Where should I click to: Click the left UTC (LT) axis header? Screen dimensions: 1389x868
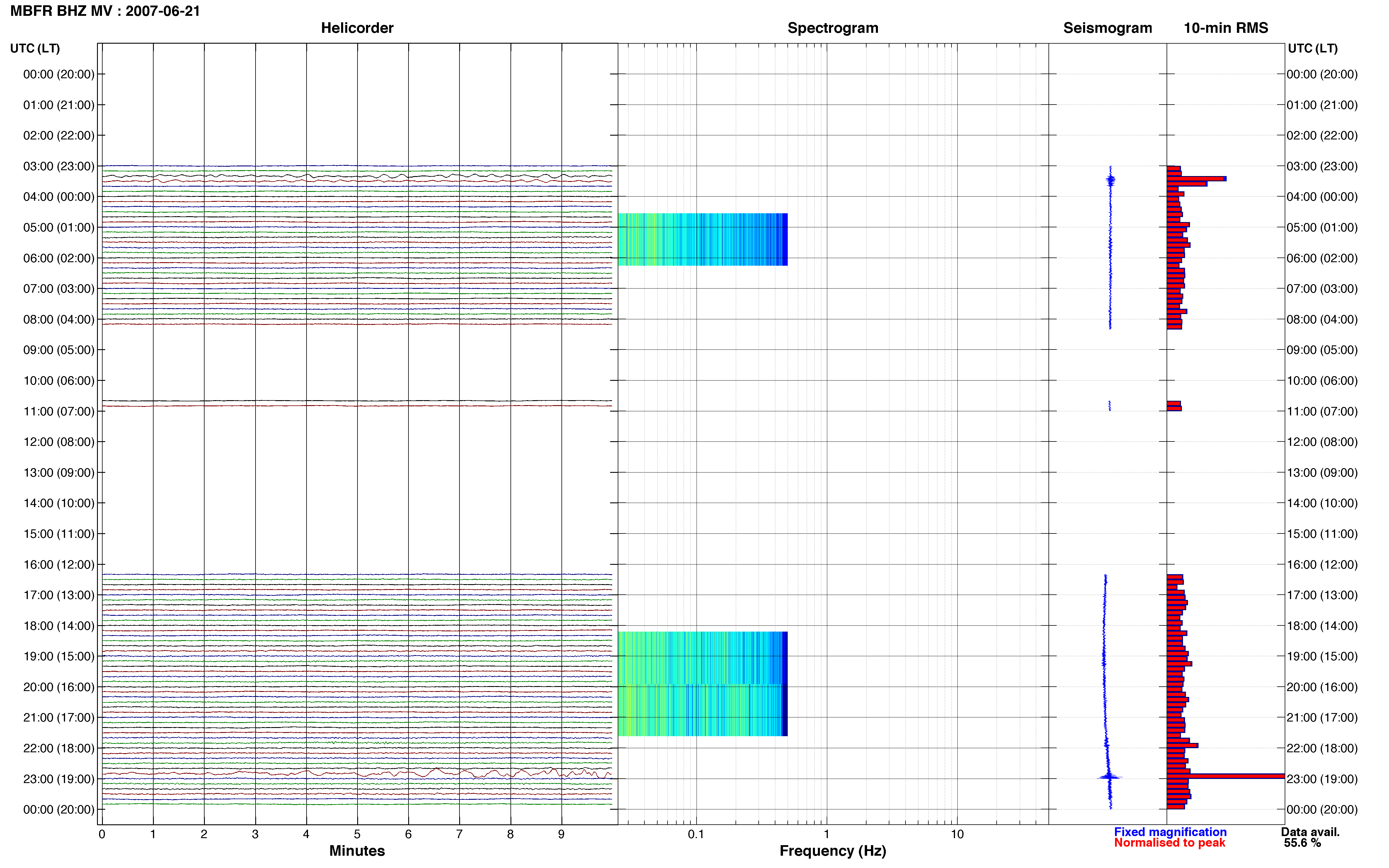[35, 48]
